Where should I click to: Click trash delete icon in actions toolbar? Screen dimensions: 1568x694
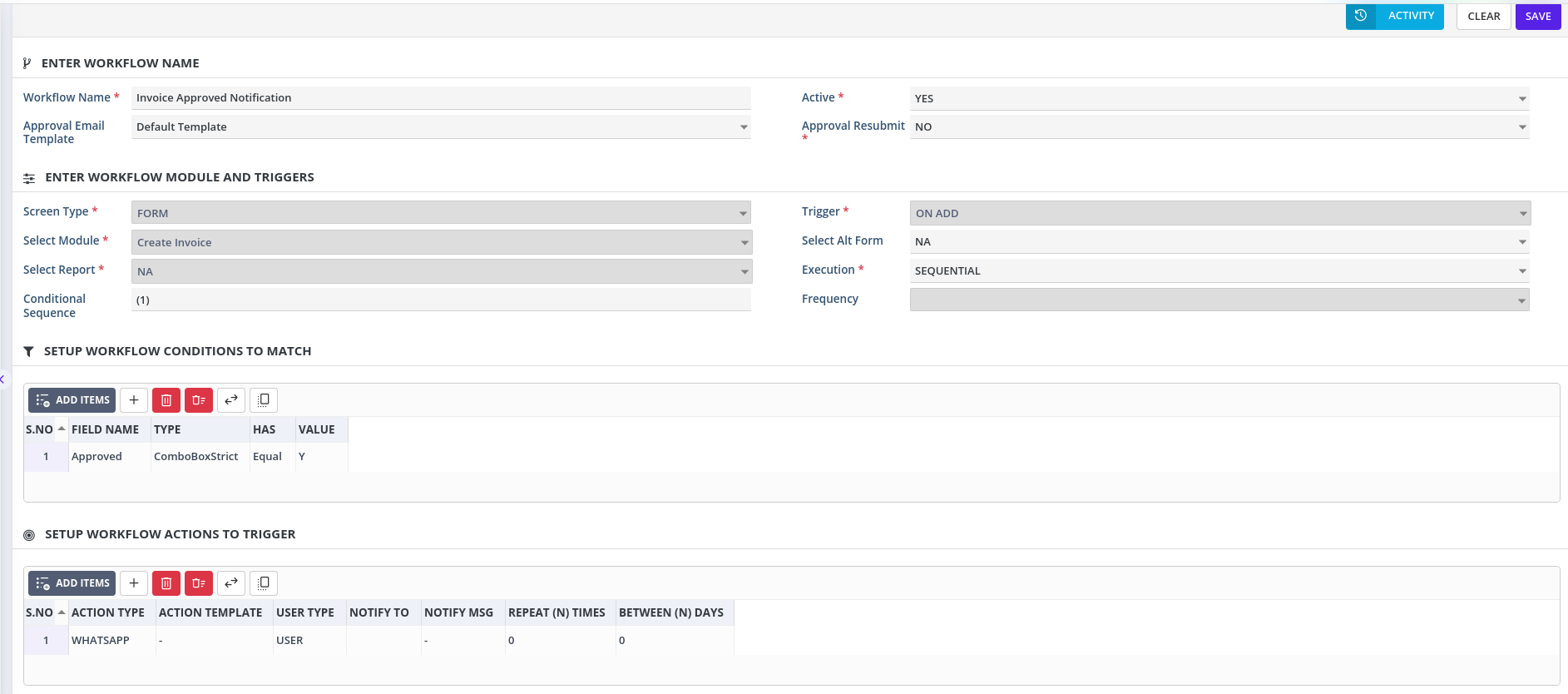166,583
